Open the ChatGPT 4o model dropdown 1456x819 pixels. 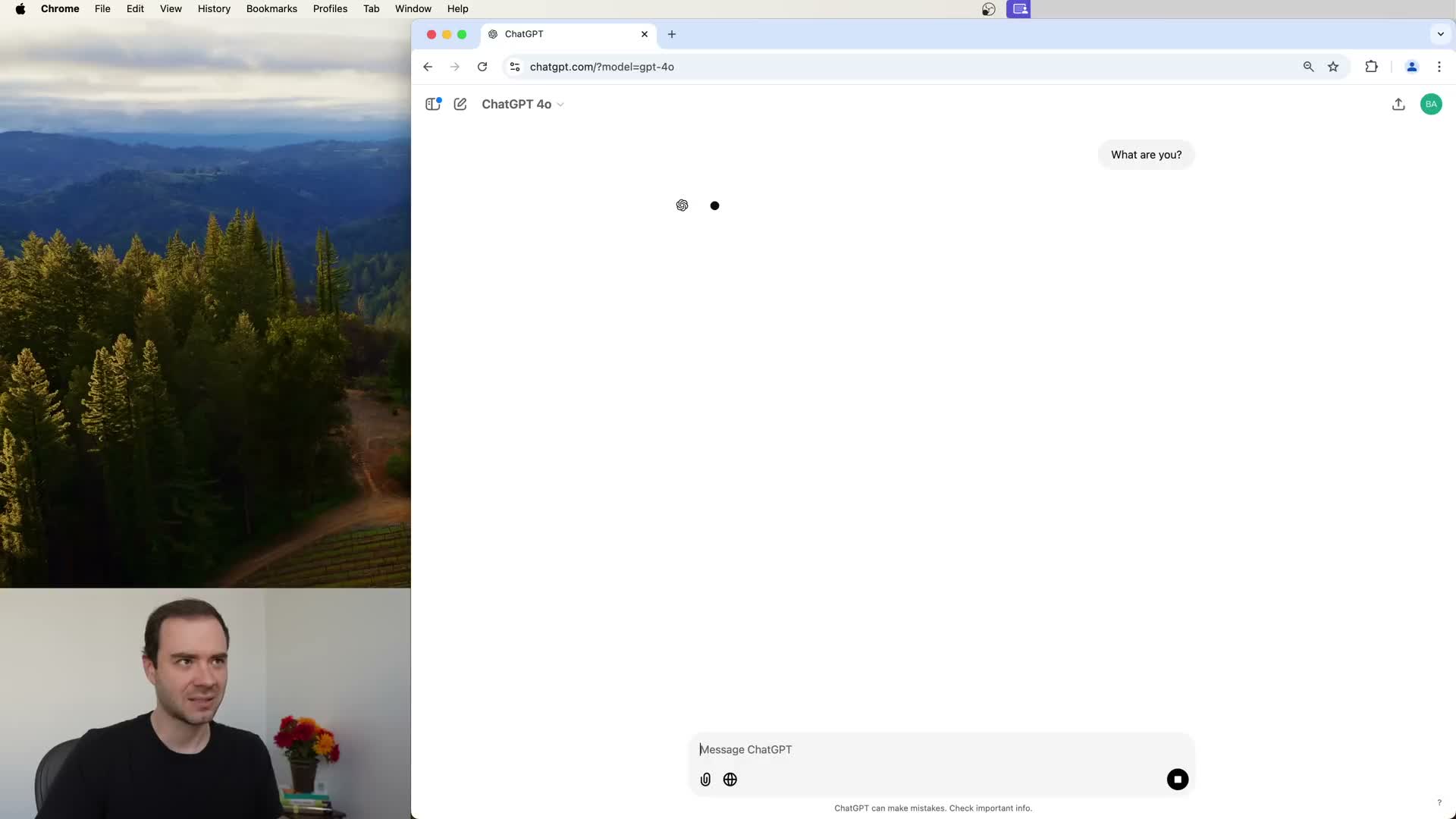coord(522,105)
